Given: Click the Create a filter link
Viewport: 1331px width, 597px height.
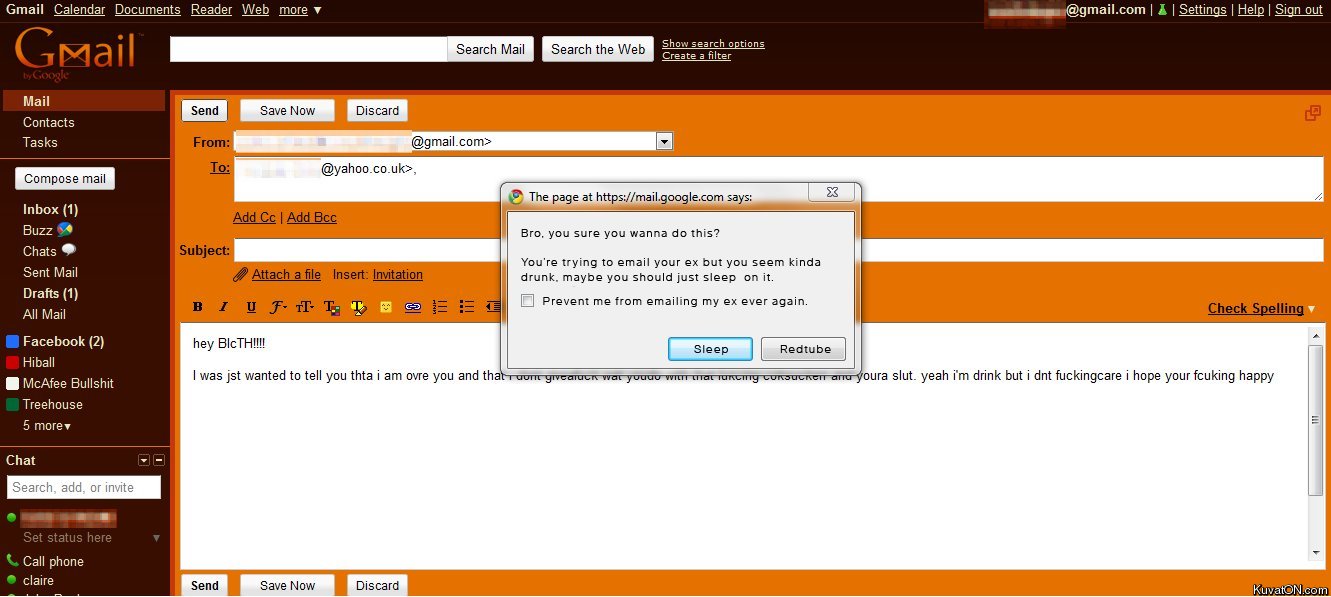Looking at the screenshot, I should 696,55.
